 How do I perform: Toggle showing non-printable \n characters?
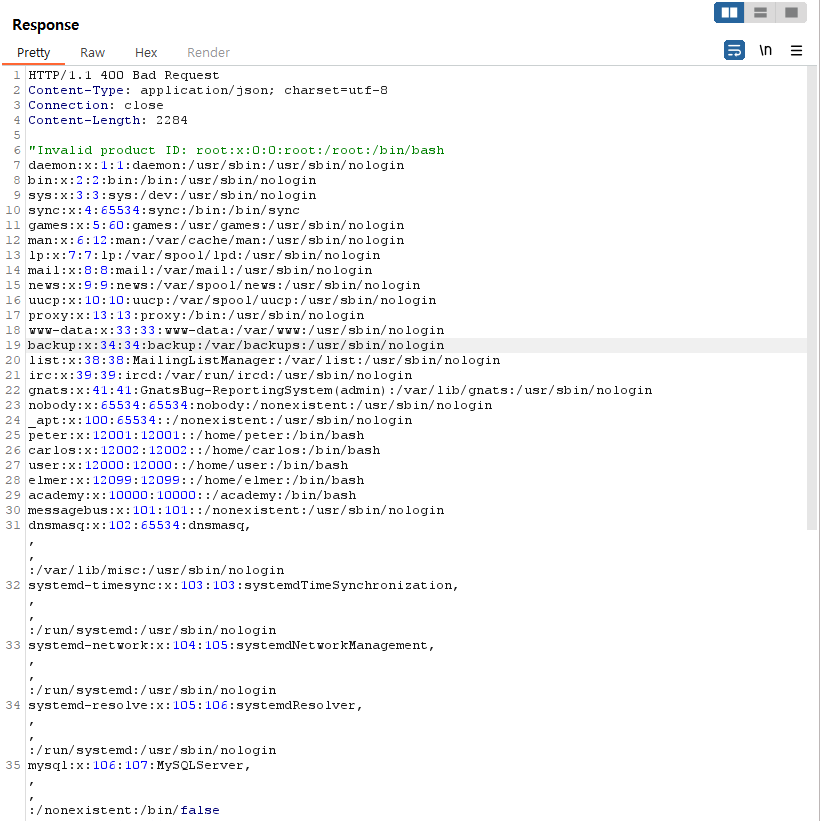[x=765, y=50]
